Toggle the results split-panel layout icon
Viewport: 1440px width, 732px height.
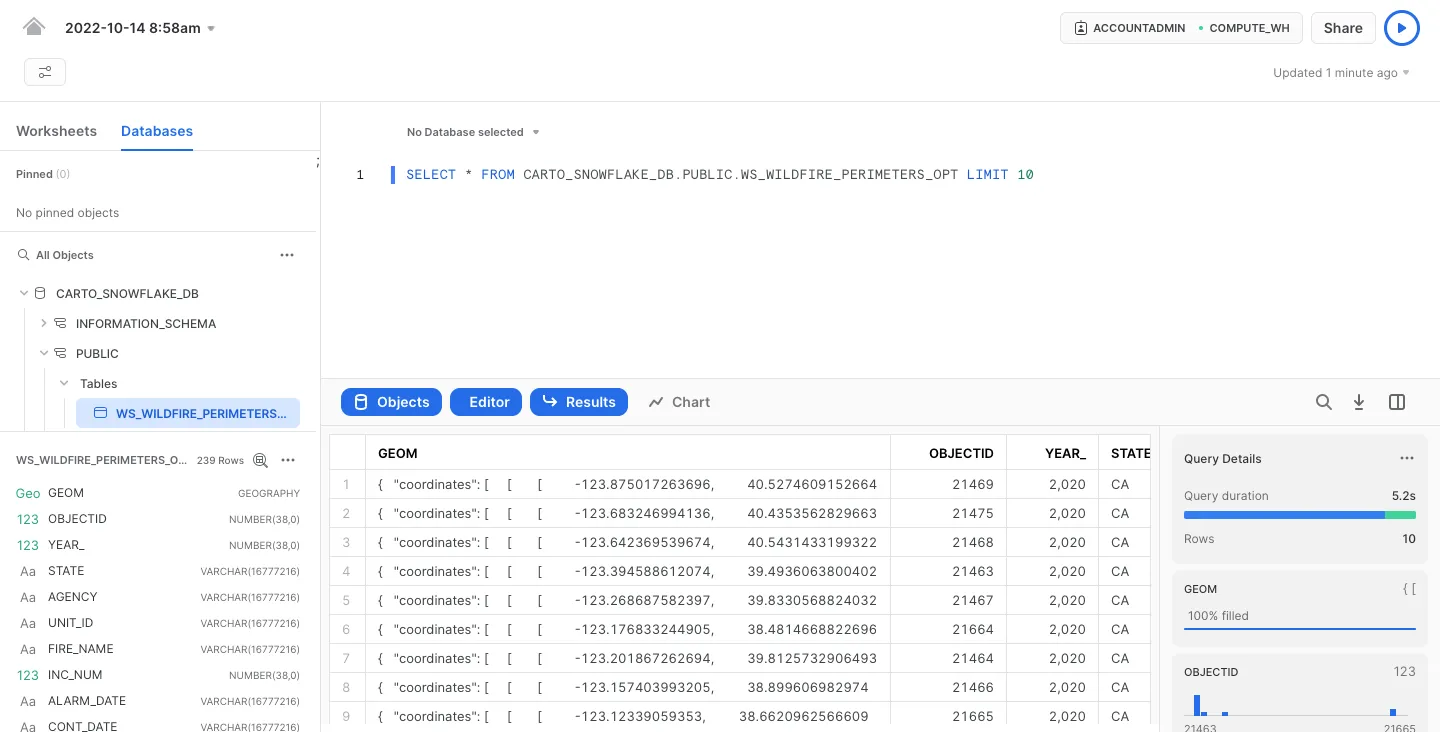click(x=1397, y=402)
